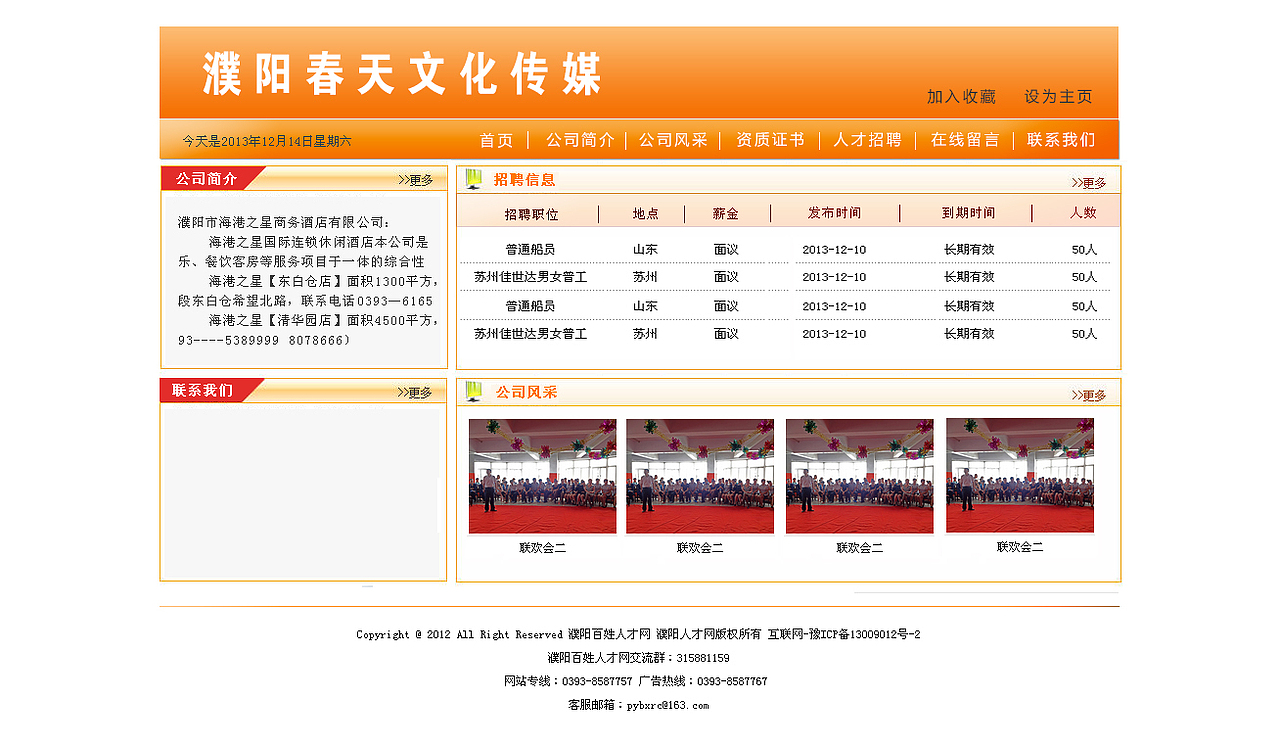This screenshot has height=745, width=1280.
Task: Click the first 联欢会二 photo thumbnail
Action: 542,476
